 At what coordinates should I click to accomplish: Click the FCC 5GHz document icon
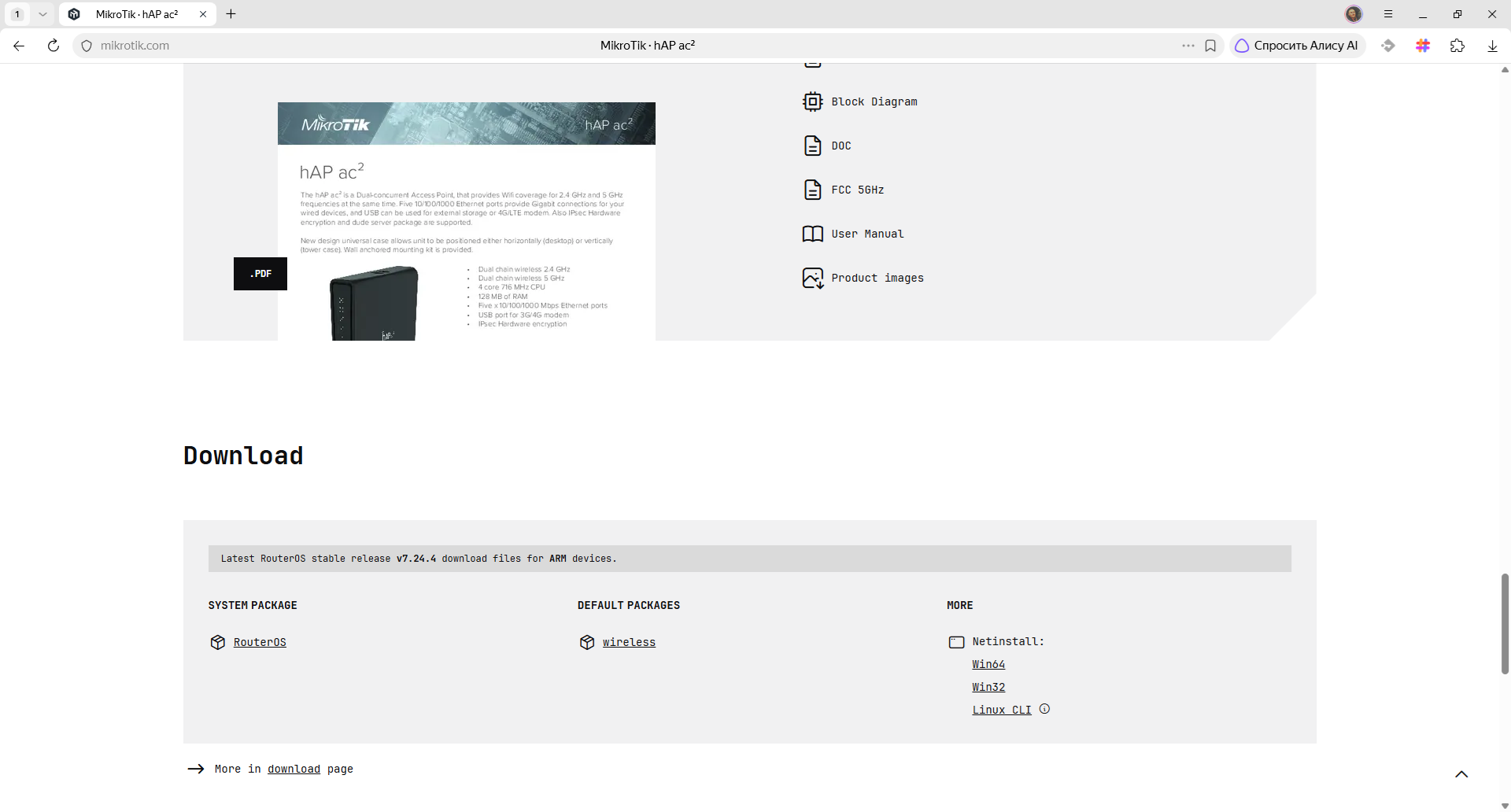(812, 190)
